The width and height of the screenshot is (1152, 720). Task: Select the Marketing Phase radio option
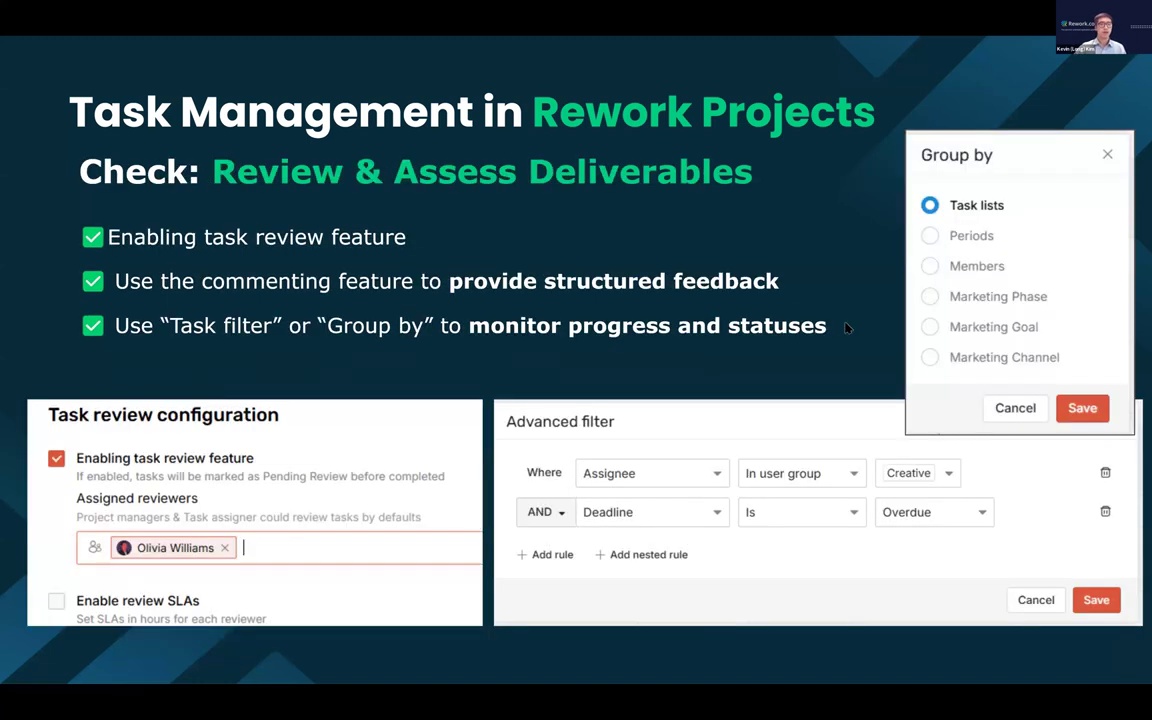929,296
